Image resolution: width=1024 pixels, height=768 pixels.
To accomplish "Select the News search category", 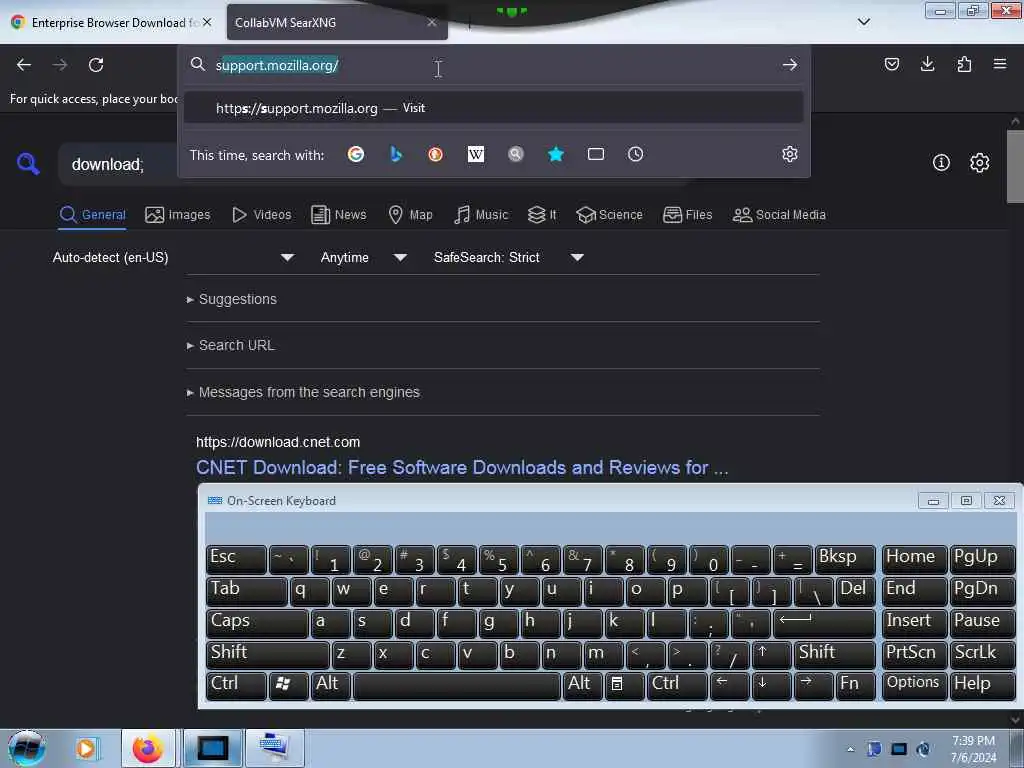I will pos(338,215).
